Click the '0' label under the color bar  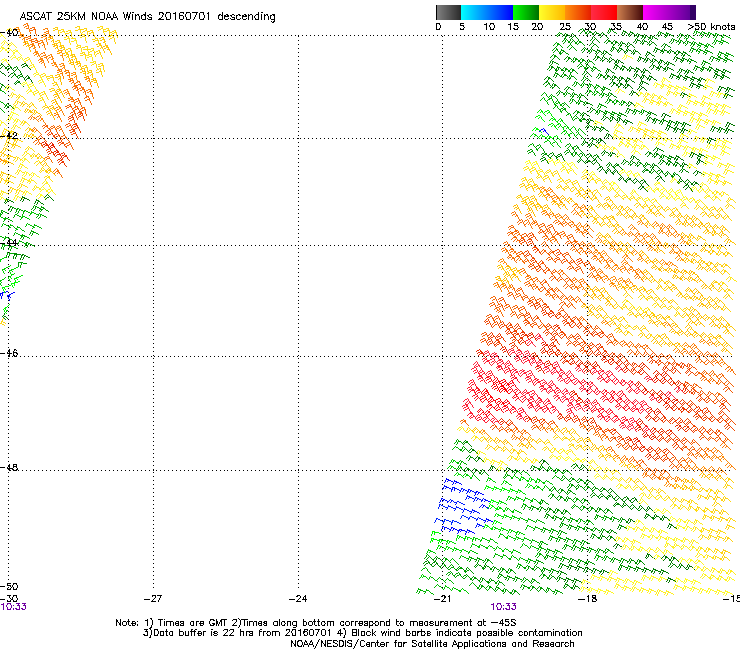[438, 27]
